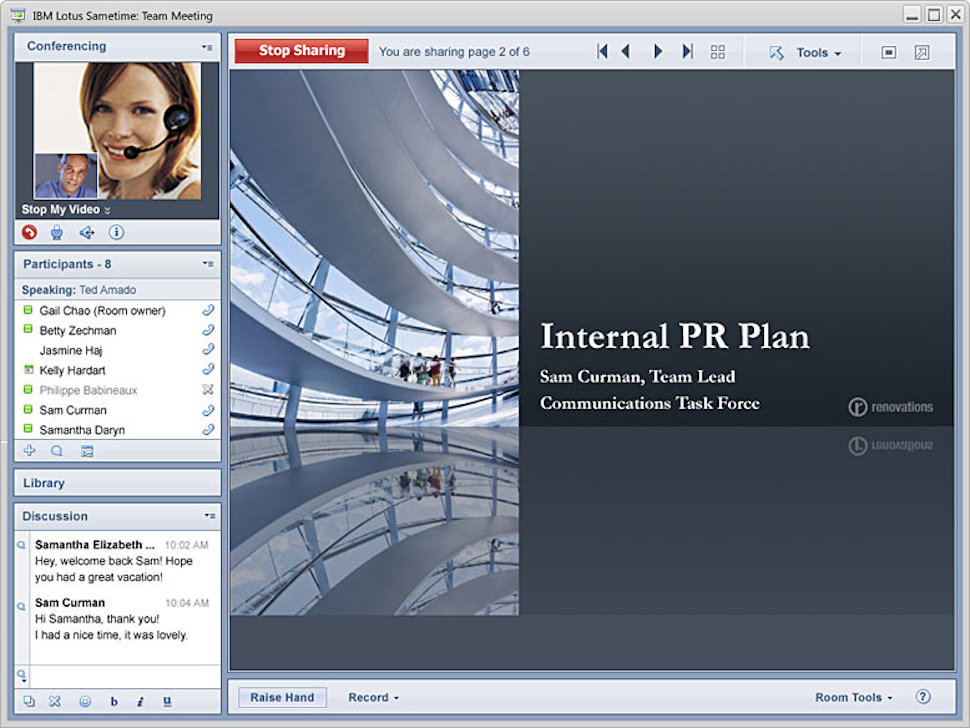Click the fit-to-window view icon

tap(888, 53)
